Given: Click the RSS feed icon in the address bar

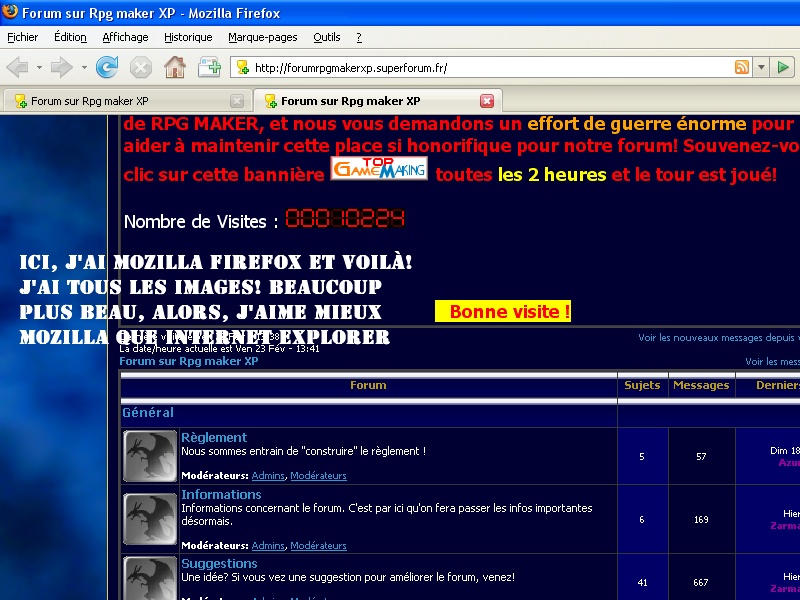Looking at the screenshot, I should click(x=742, y=67).
